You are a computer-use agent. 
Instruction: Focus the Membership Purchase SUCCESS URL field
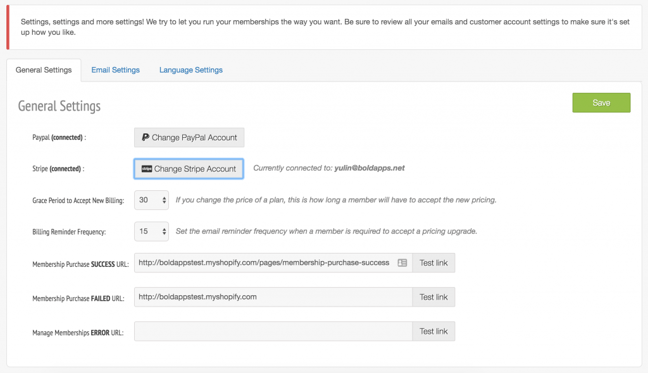coord(273,263)
